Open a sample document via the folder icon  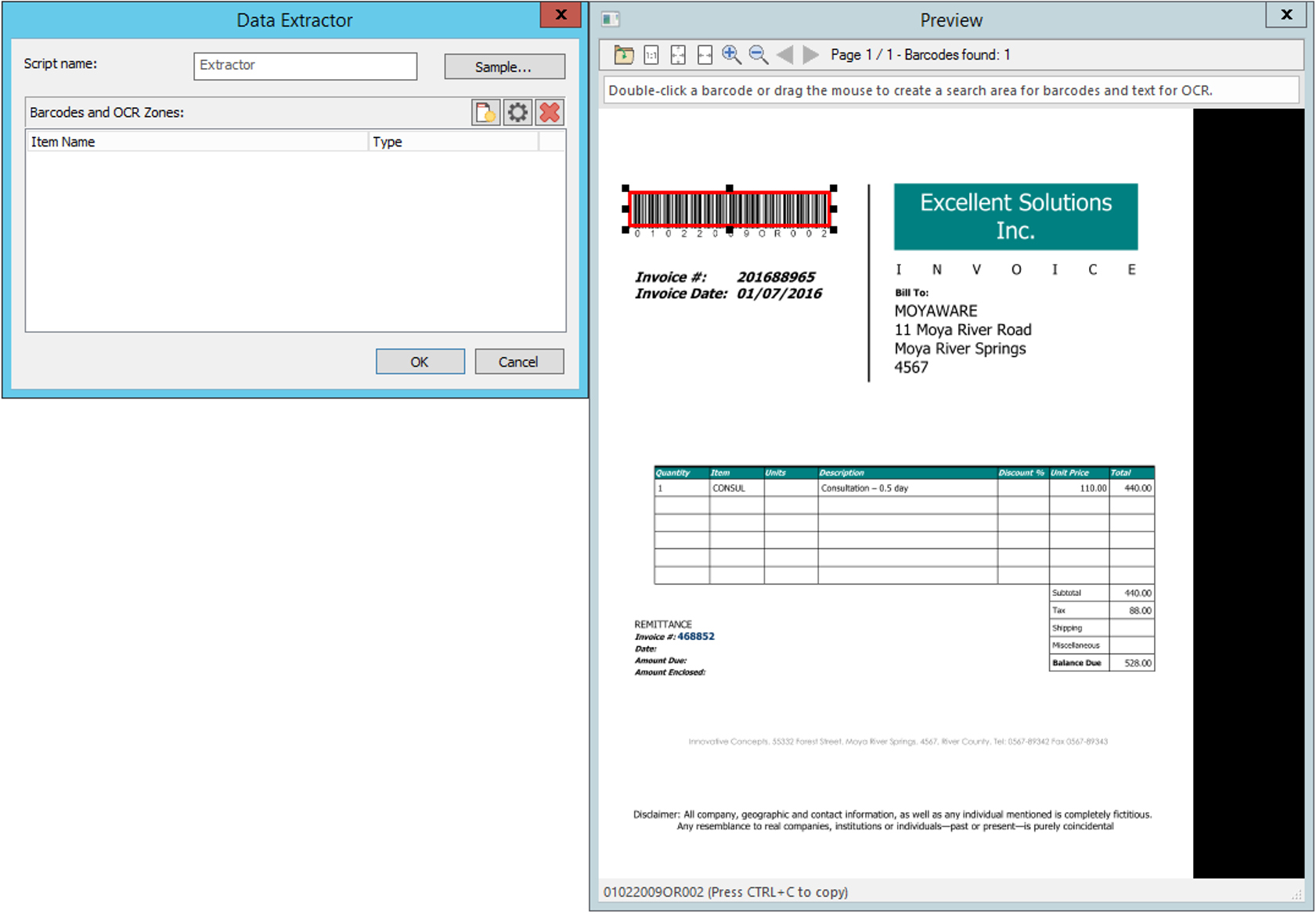[x=622, y=55]
